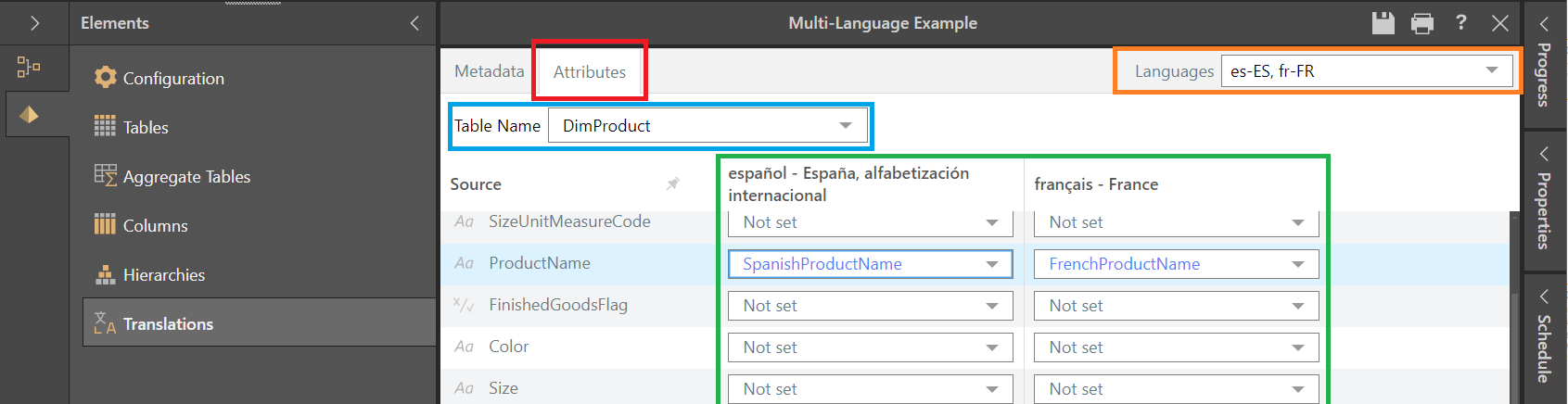Click the Save disk icon
The height and width of the screenshot is (404, 1568).
pyautogui.click(x=1383, y=23)
